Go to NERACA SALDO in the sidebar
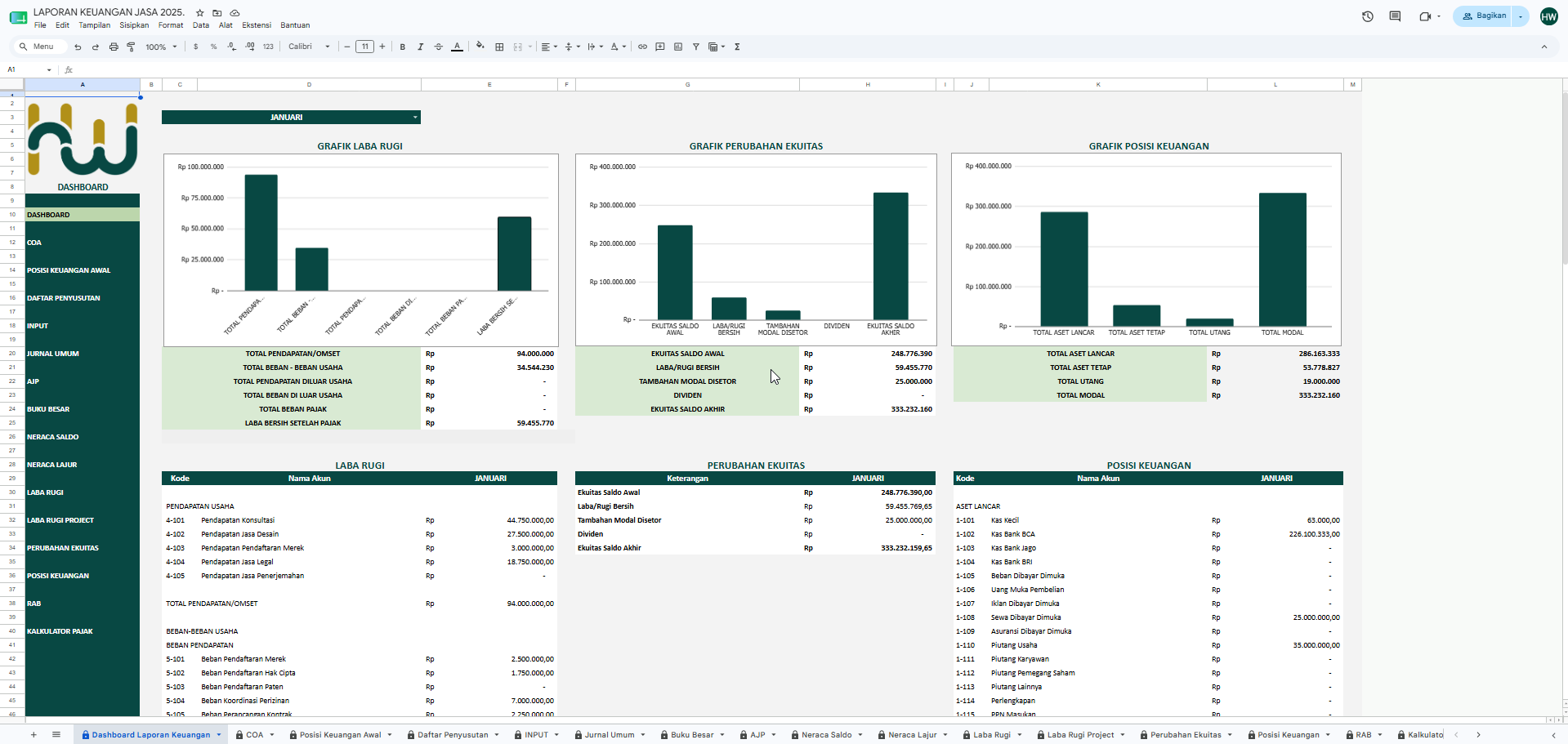Viewport: 1568px width, 744px height. [53, 437]
